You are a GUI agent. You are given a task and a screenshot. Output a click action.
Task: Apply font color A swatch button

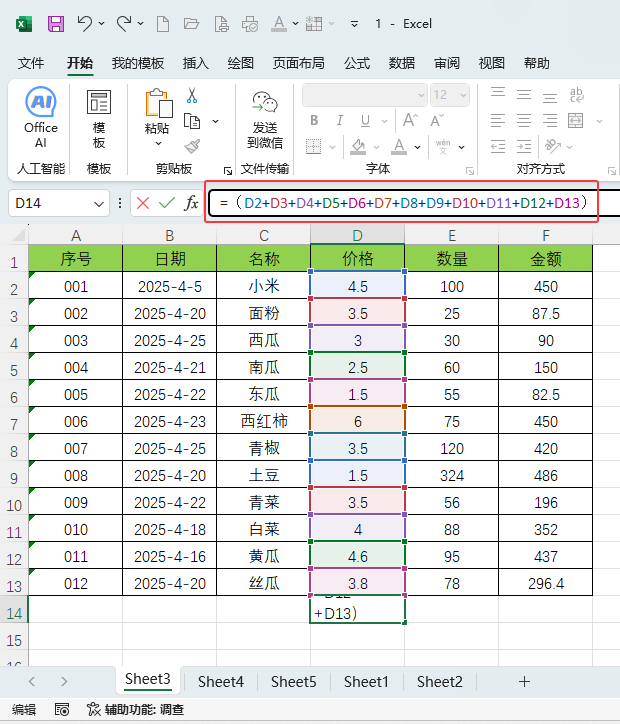pos(399,147)
